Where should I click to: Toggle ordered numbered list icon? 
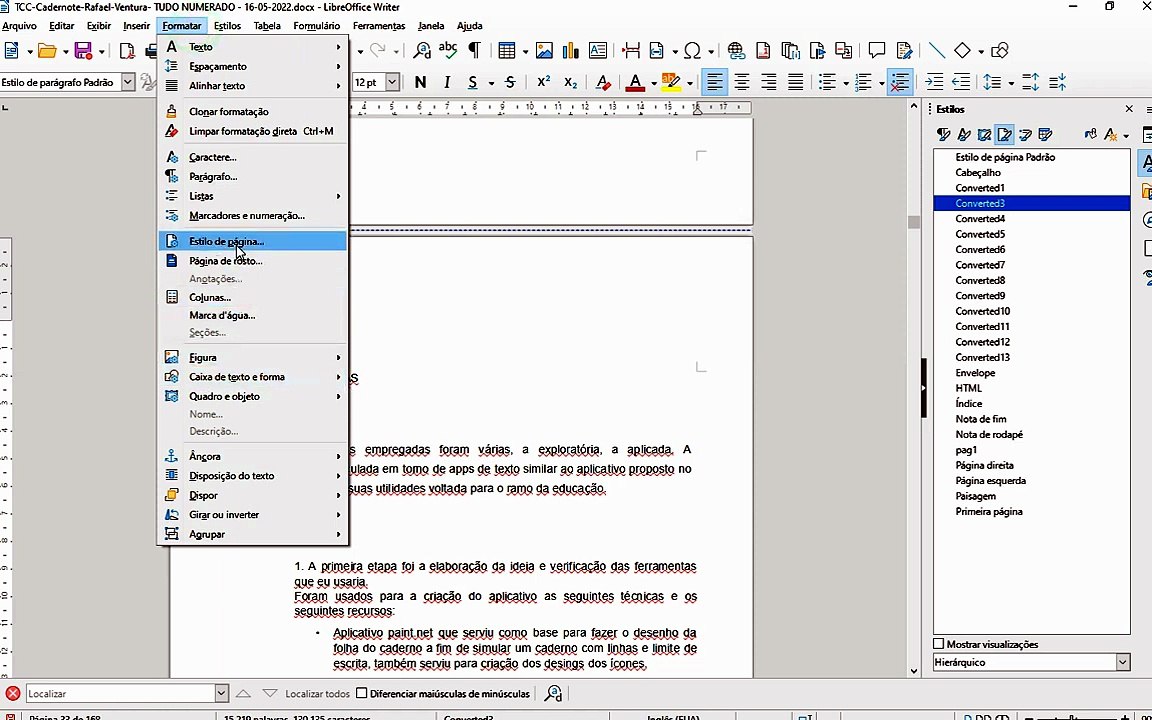[863, 82]
